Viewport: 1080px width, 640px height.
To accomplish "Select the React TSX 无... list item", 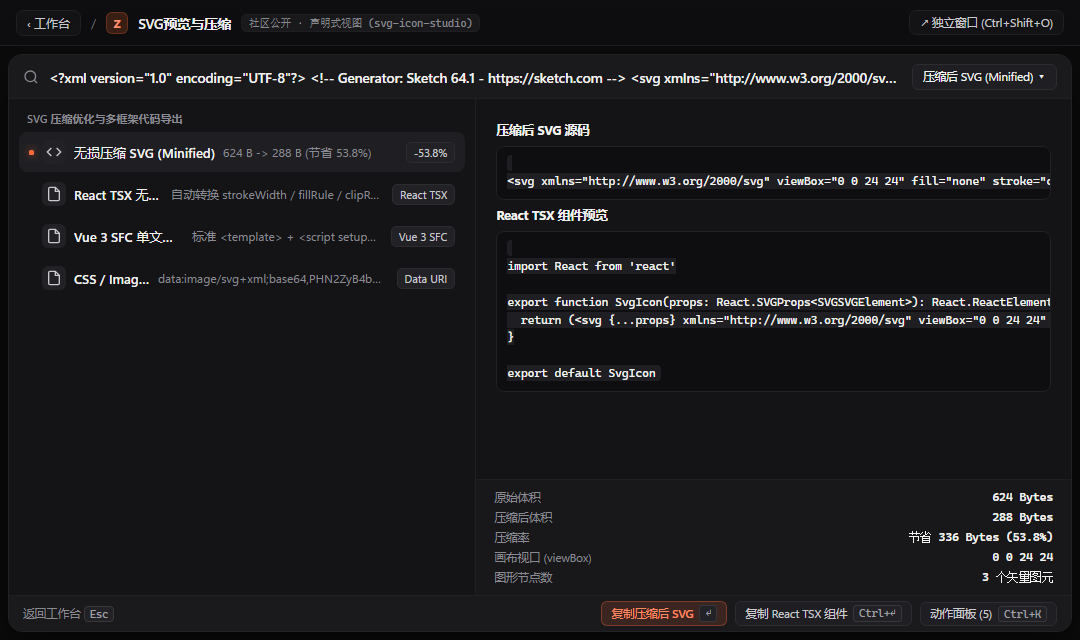I will [242, 195].
